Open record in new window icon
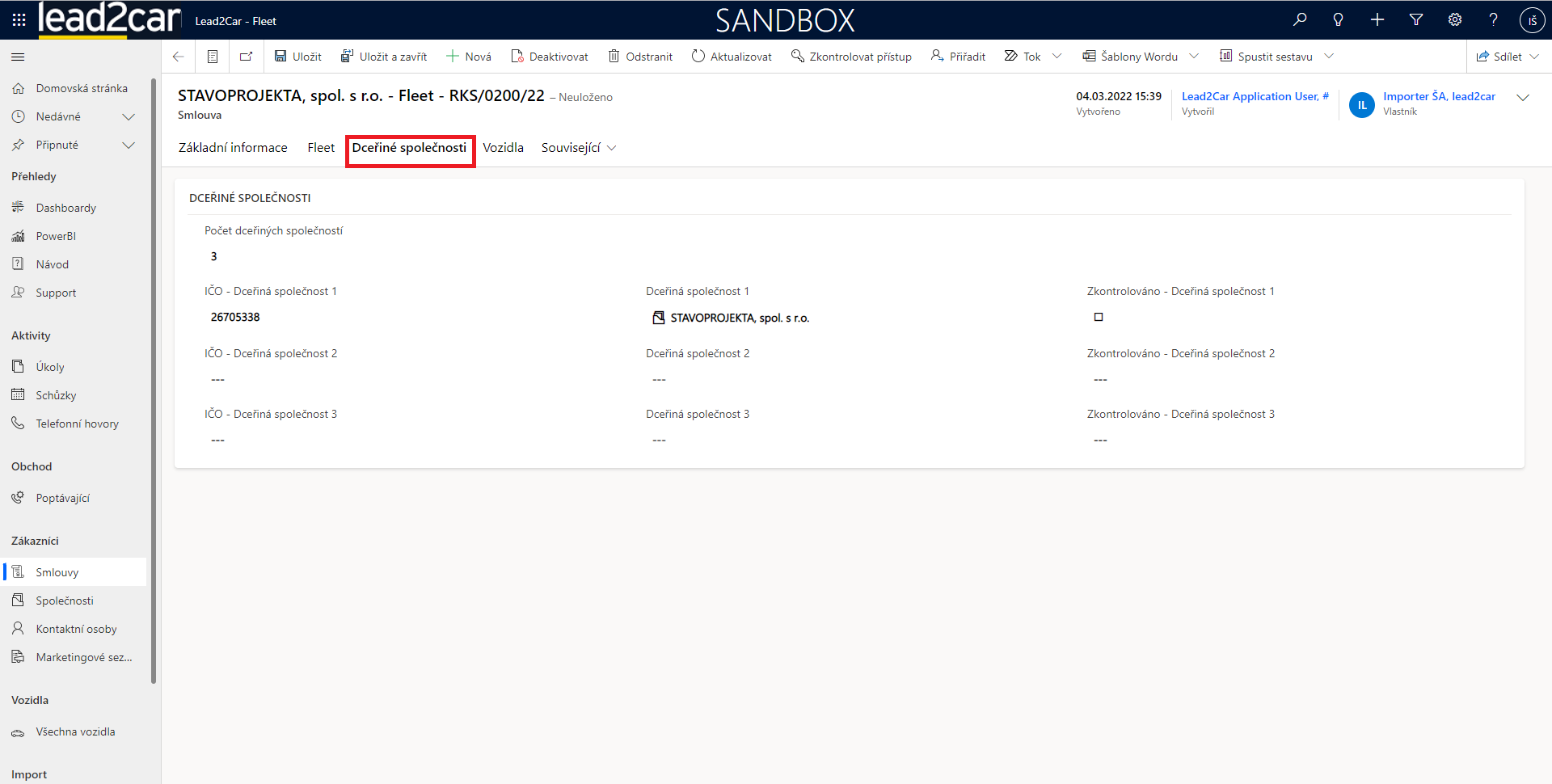1552x784 pixels. point(247,57)
